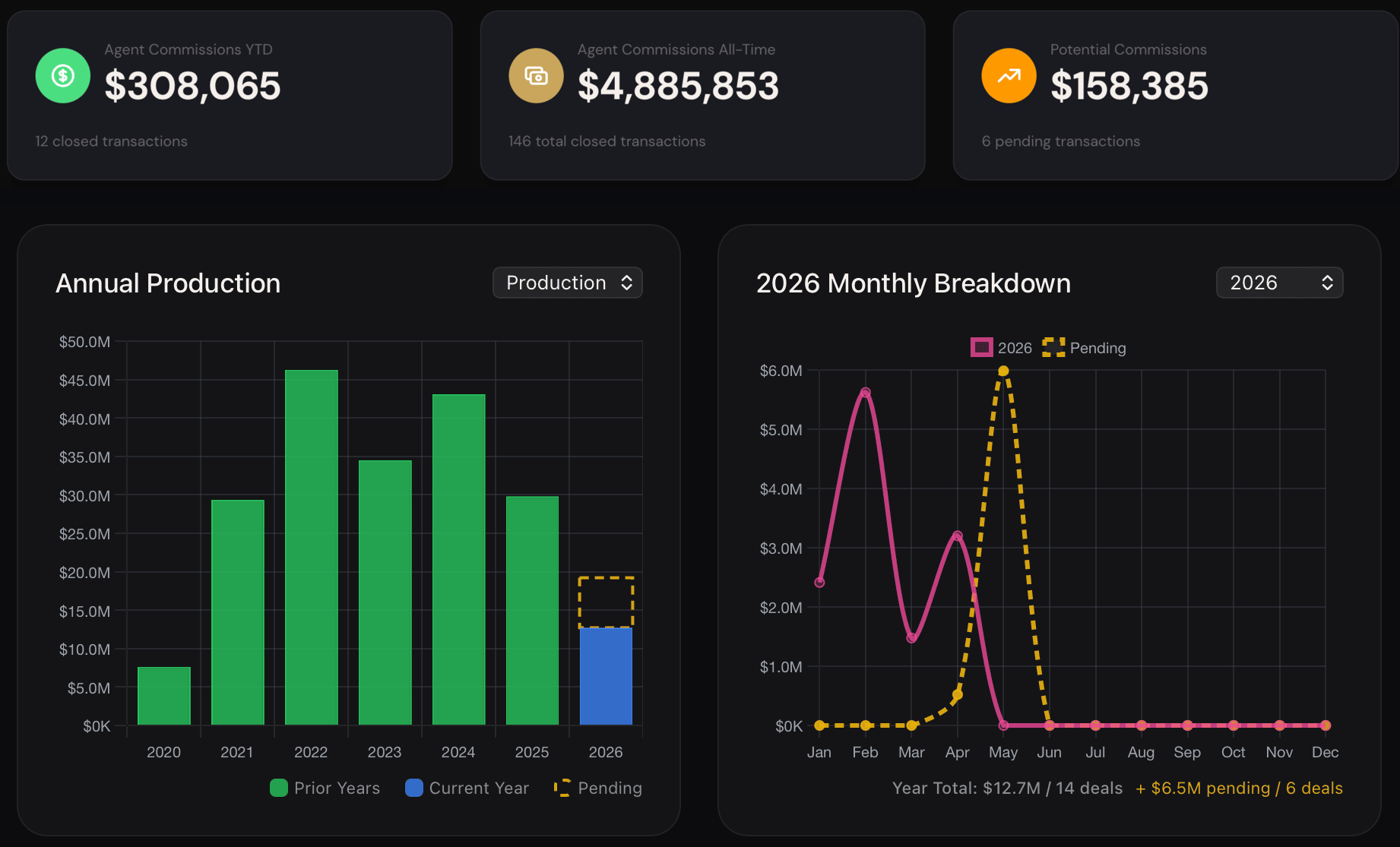Click '+ $6.5M pending / 6 deals' text
This screenshot has width=1400, height=847.
pyautogui.click(x=1239, y=788)
